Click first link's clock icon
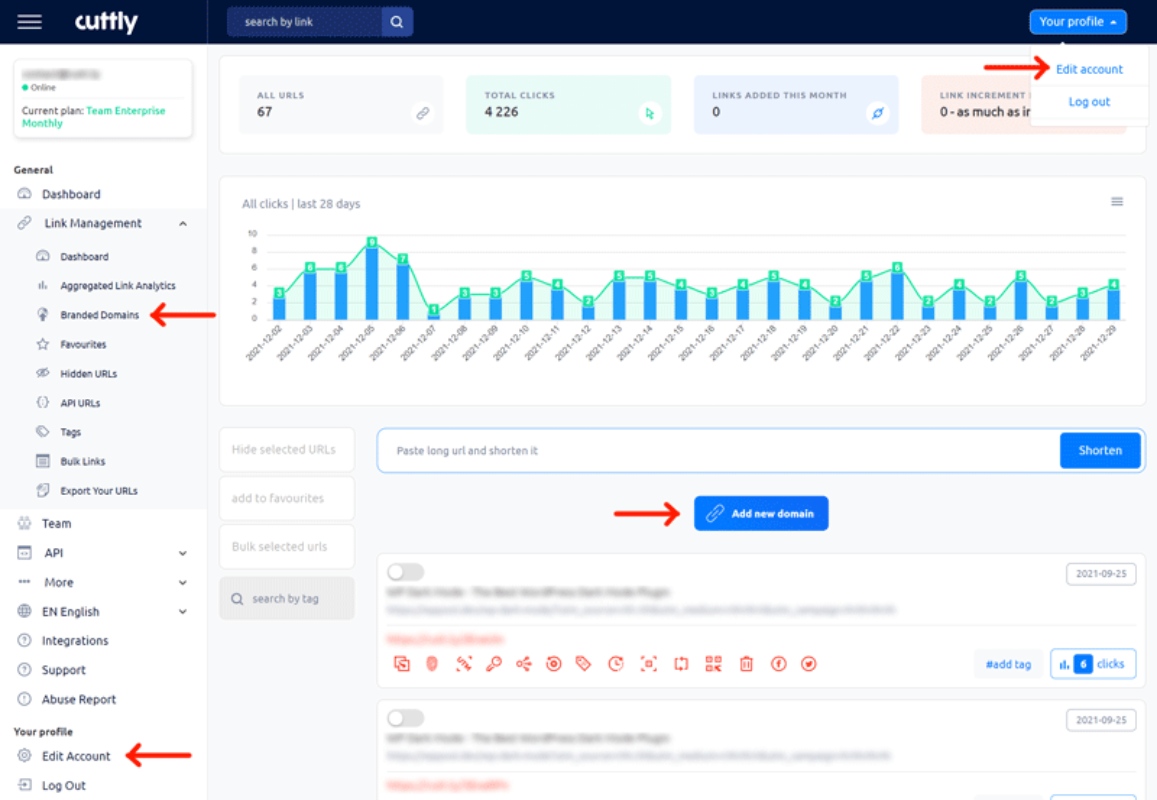Image resolution: width=1157 pixels, height=800 pixels. tap(615, 664)
